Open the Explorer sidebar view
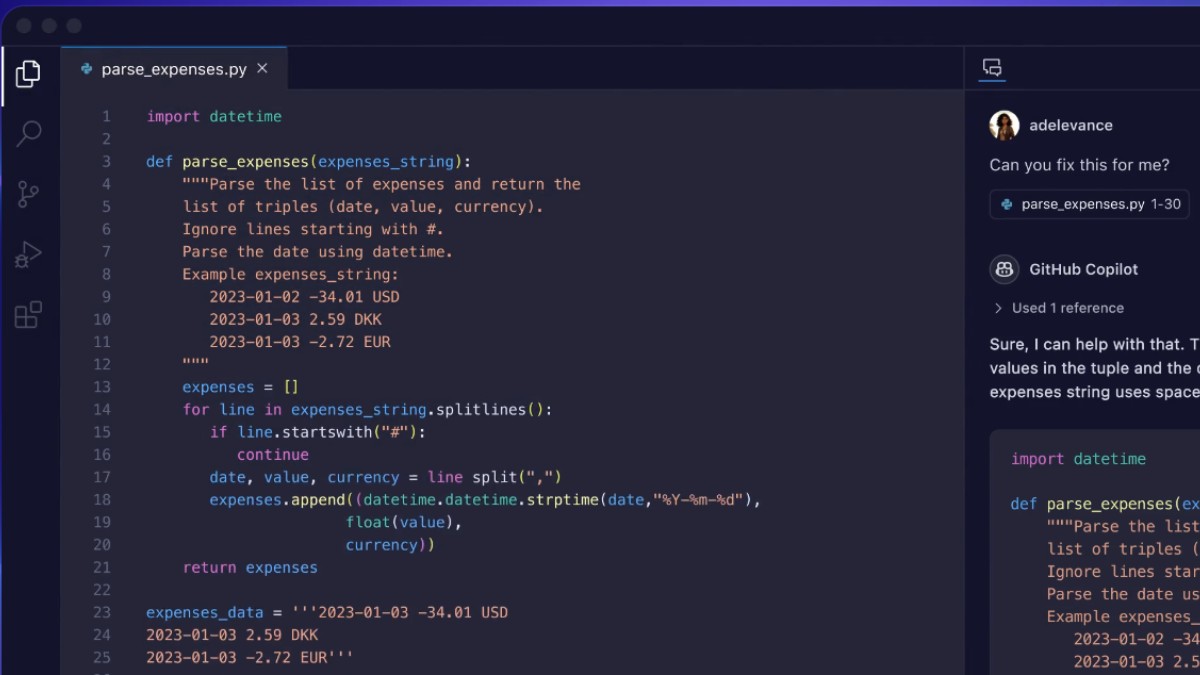 click(28, 72)
